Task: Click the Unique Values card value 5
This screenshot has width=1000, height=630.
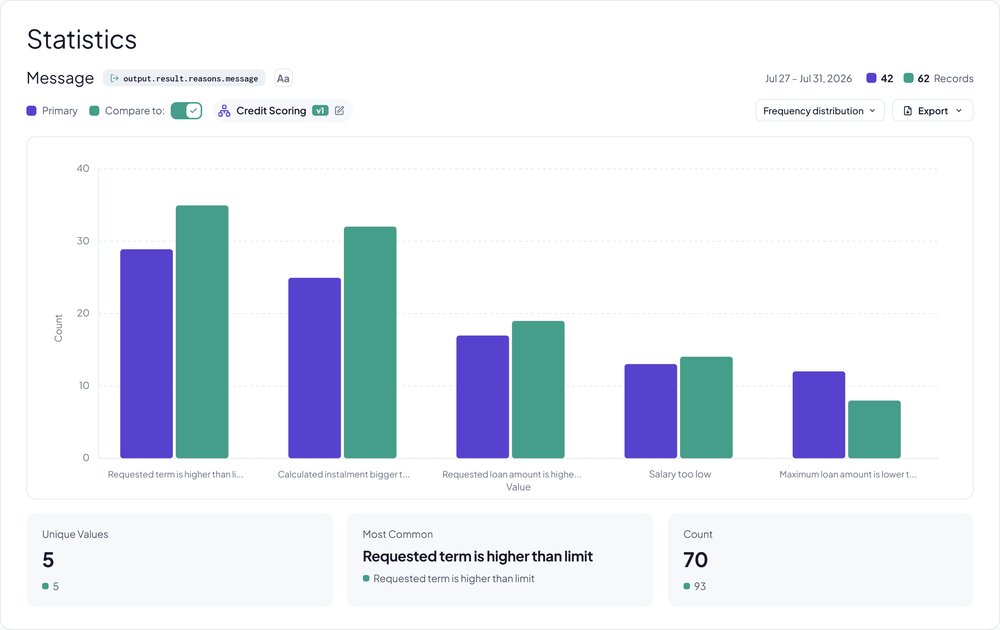Action: pos(48,560)
